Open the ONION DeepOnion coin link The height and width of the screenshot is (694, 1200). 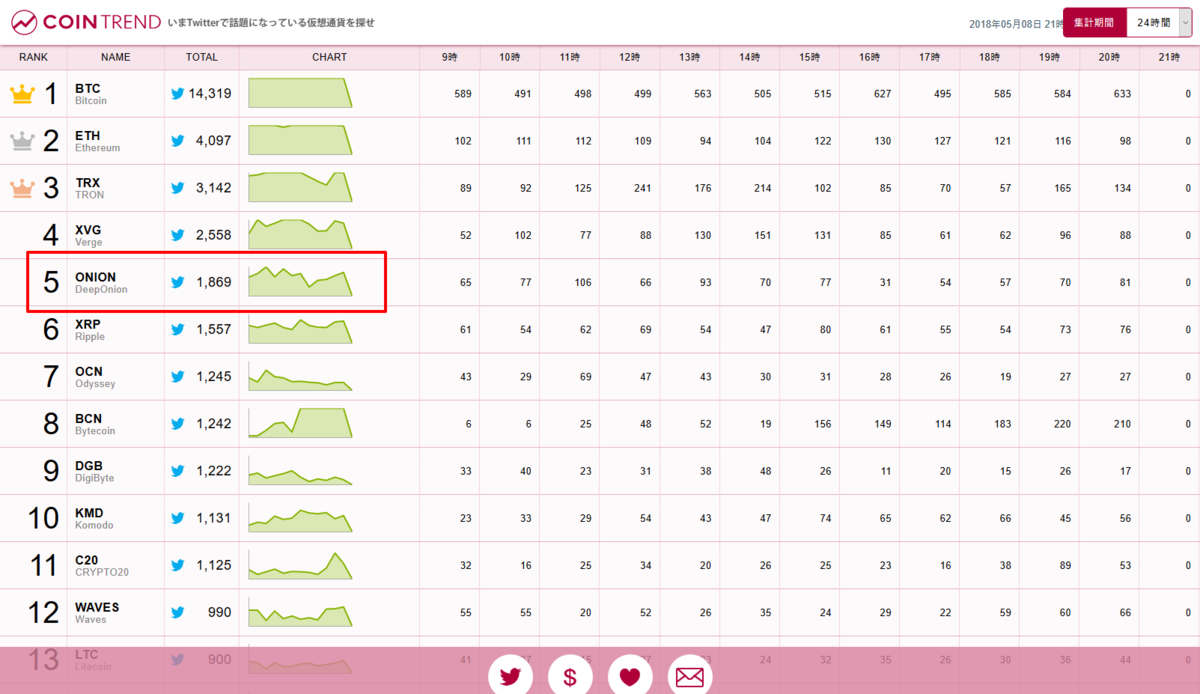click(x=101, y=282)
